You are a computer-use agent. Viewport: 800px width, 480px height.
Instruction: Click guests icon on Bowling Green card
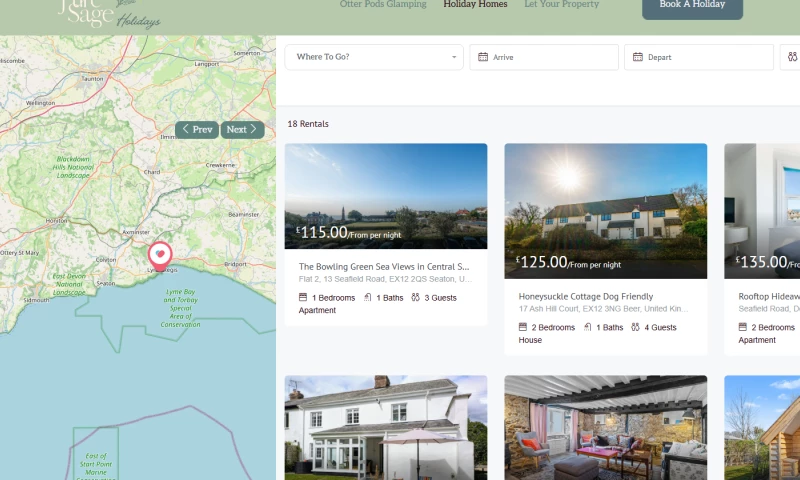415,297
